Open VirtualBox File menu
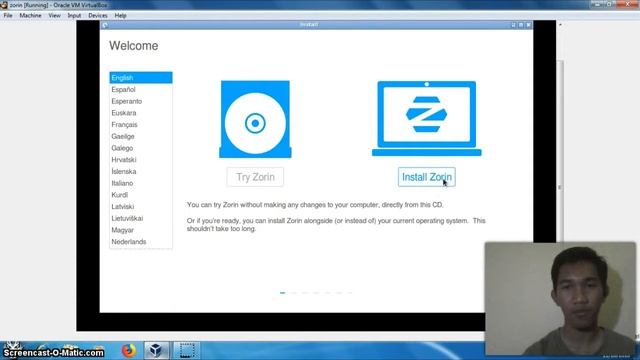 click(x=8, y=16)
